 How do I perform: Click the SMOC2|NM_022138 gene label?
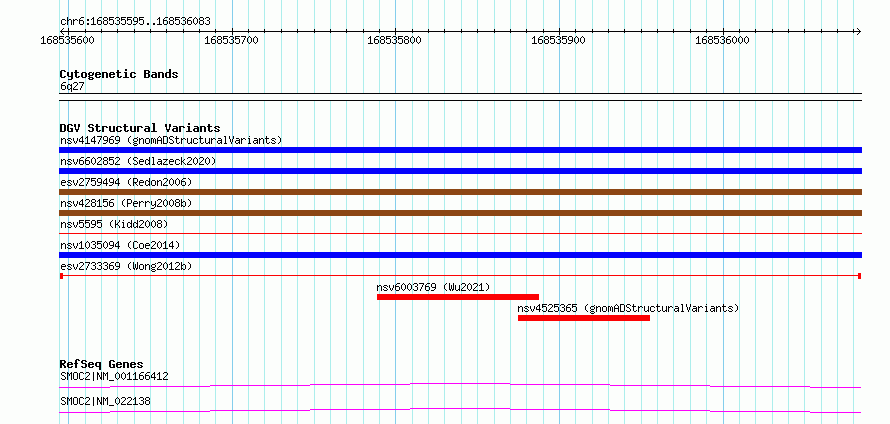point(105,401)
